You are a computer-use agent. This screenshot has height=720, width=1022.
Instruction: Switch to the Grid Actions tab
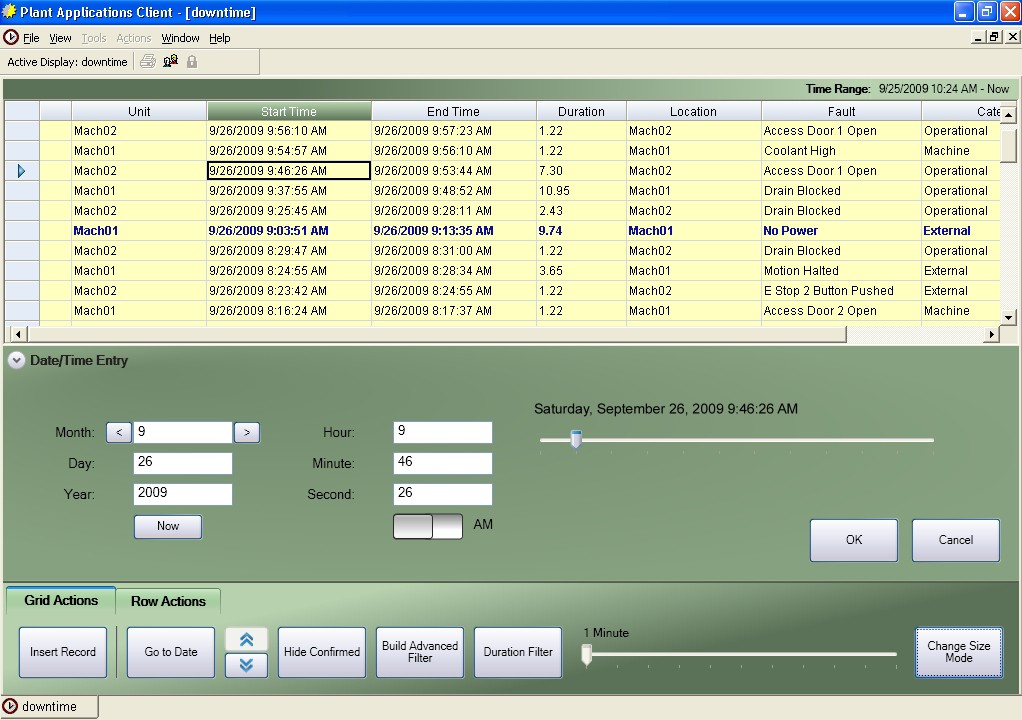pos(61,600)
